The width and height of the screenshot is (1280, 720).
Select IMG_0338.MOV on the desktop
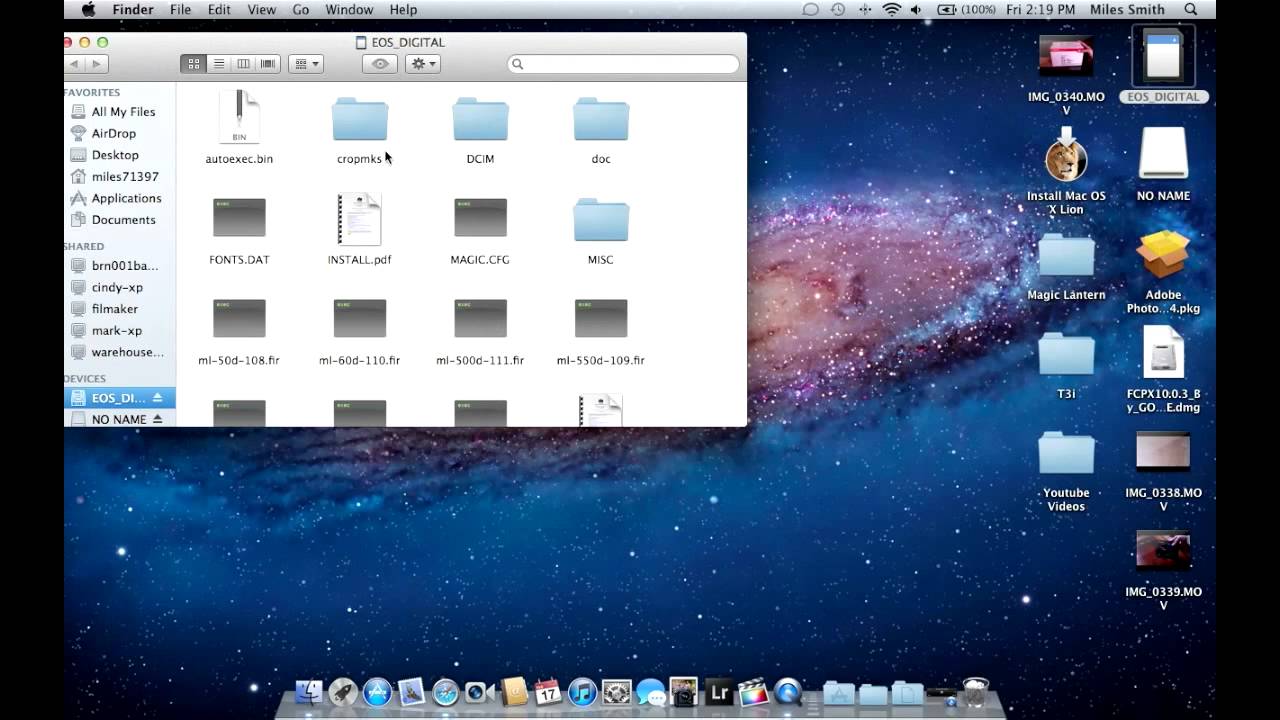[x=1163, y=452]
